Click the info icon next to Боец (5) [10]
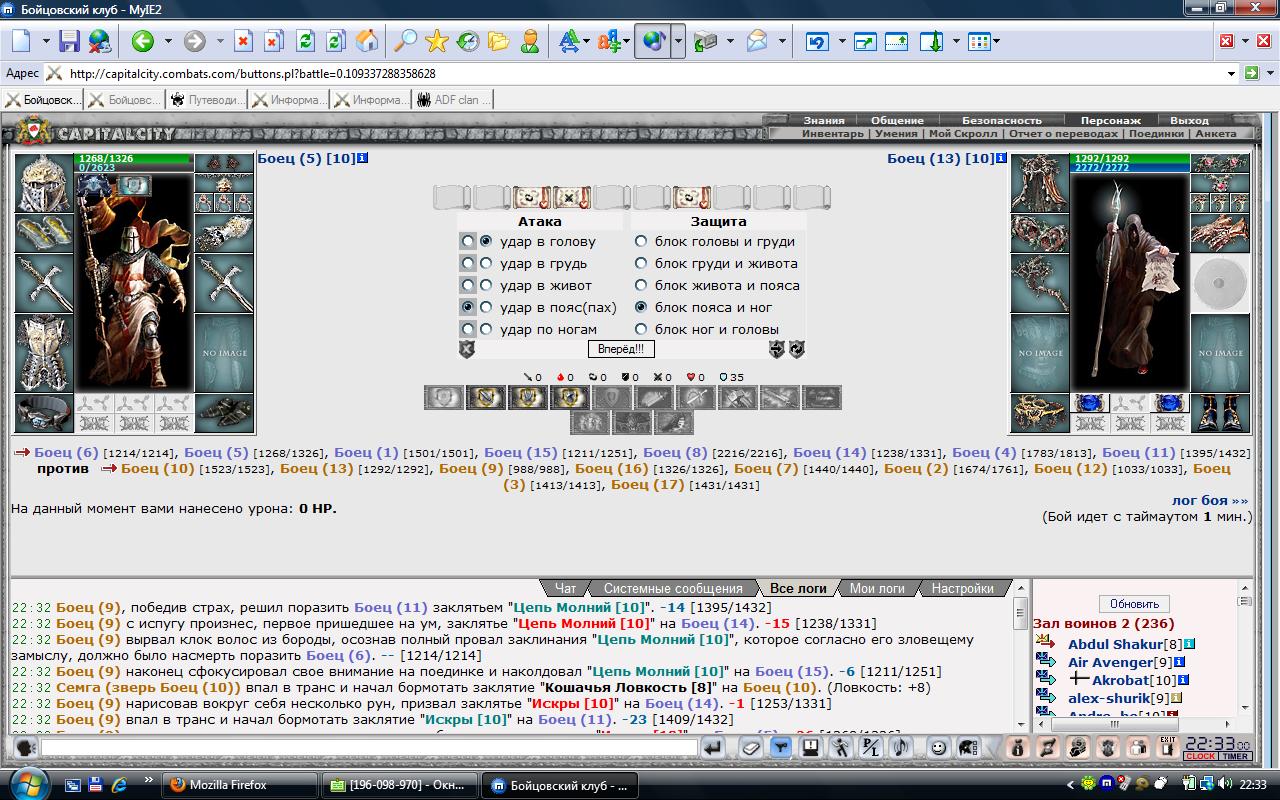1280x800 pixels. [x=363, y=158]
